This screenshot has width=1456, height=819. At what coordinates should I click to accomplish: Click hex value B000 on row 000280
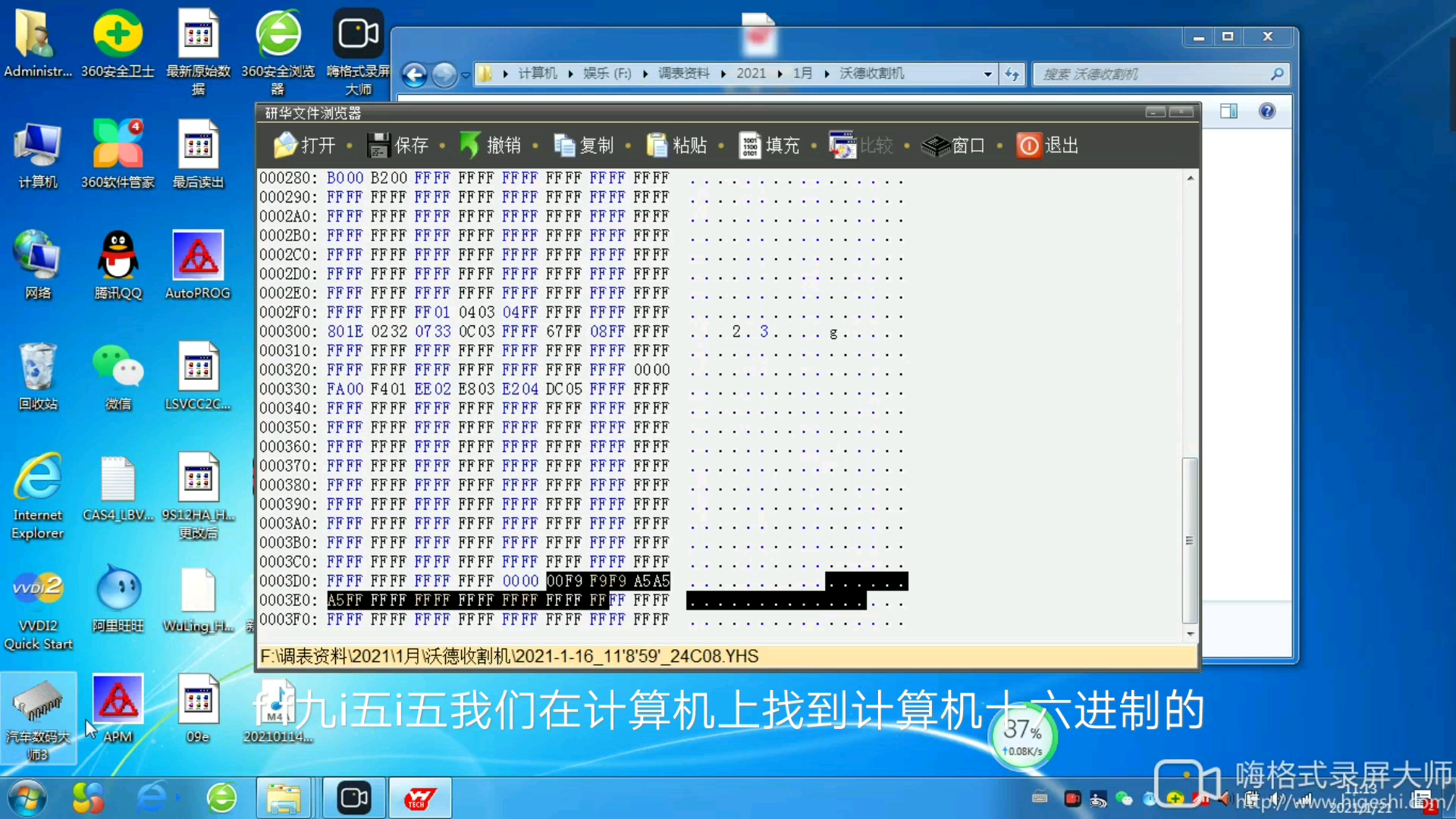coord(345,178)
